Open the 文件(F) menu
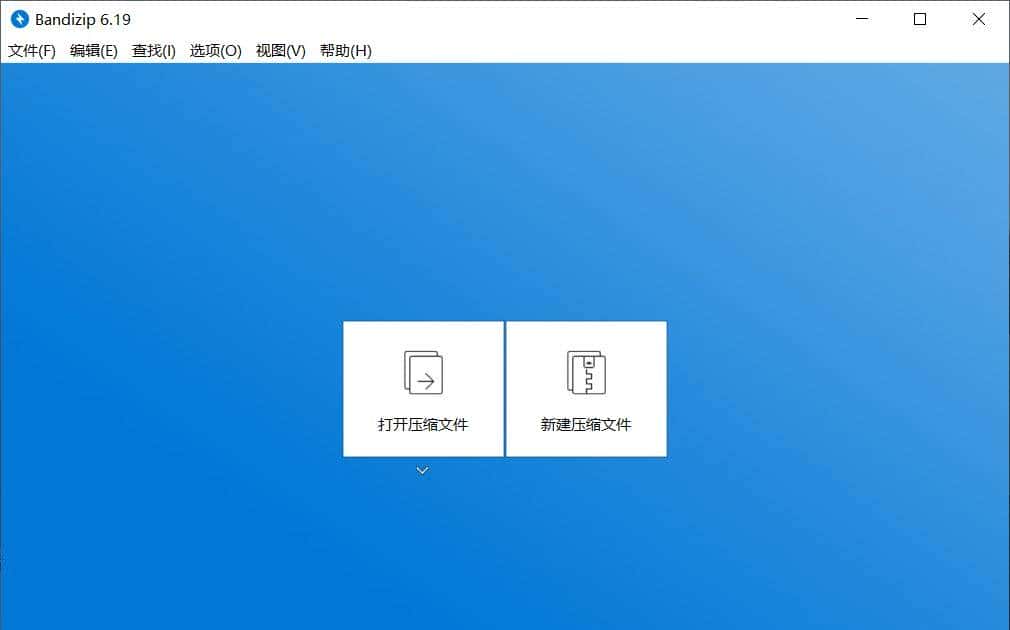This screenshot has height=630, width=1010. [31, 50]
